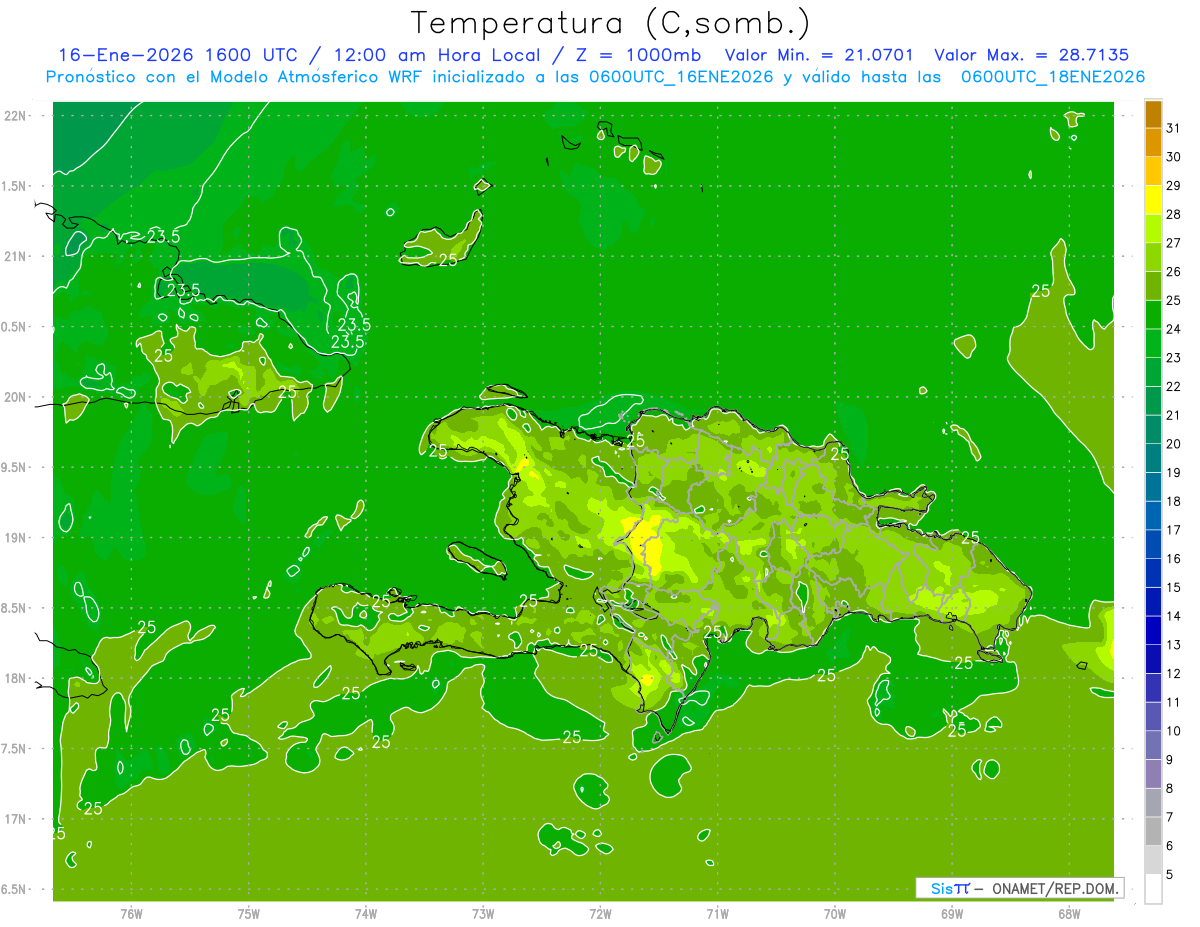Click the '18N' latitude axis label
The width and height of the screenshot is (1200, 927).
[x=15, y=678]
